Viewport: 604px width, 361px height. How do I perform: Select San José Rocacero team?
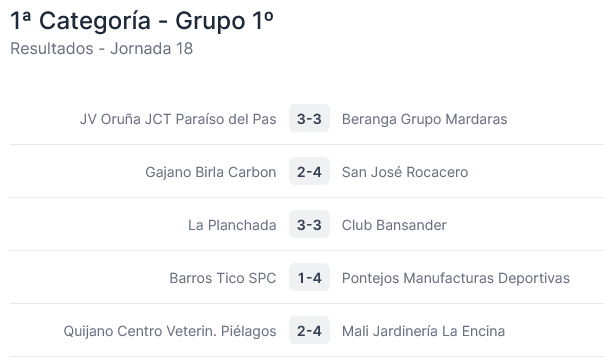(405, 172)
